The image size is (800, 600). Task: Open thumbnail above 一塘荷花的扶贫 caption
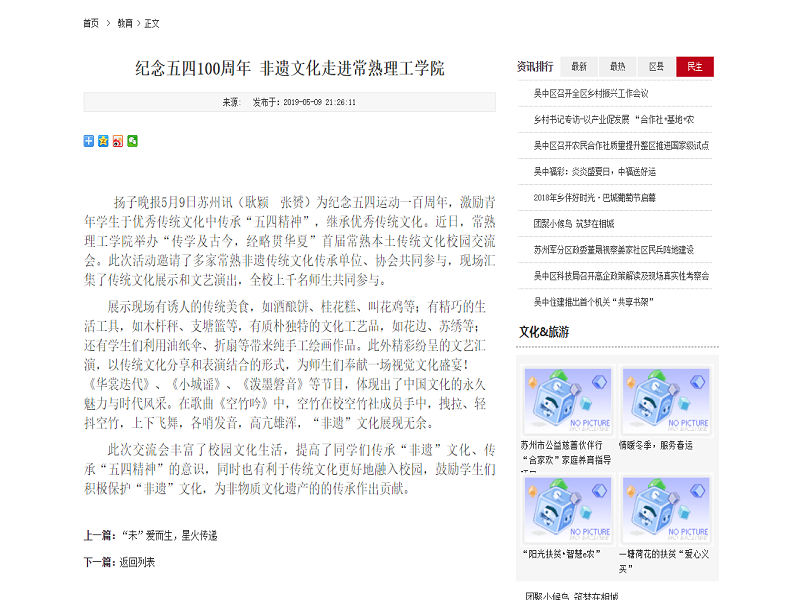[x=666, y=509]
